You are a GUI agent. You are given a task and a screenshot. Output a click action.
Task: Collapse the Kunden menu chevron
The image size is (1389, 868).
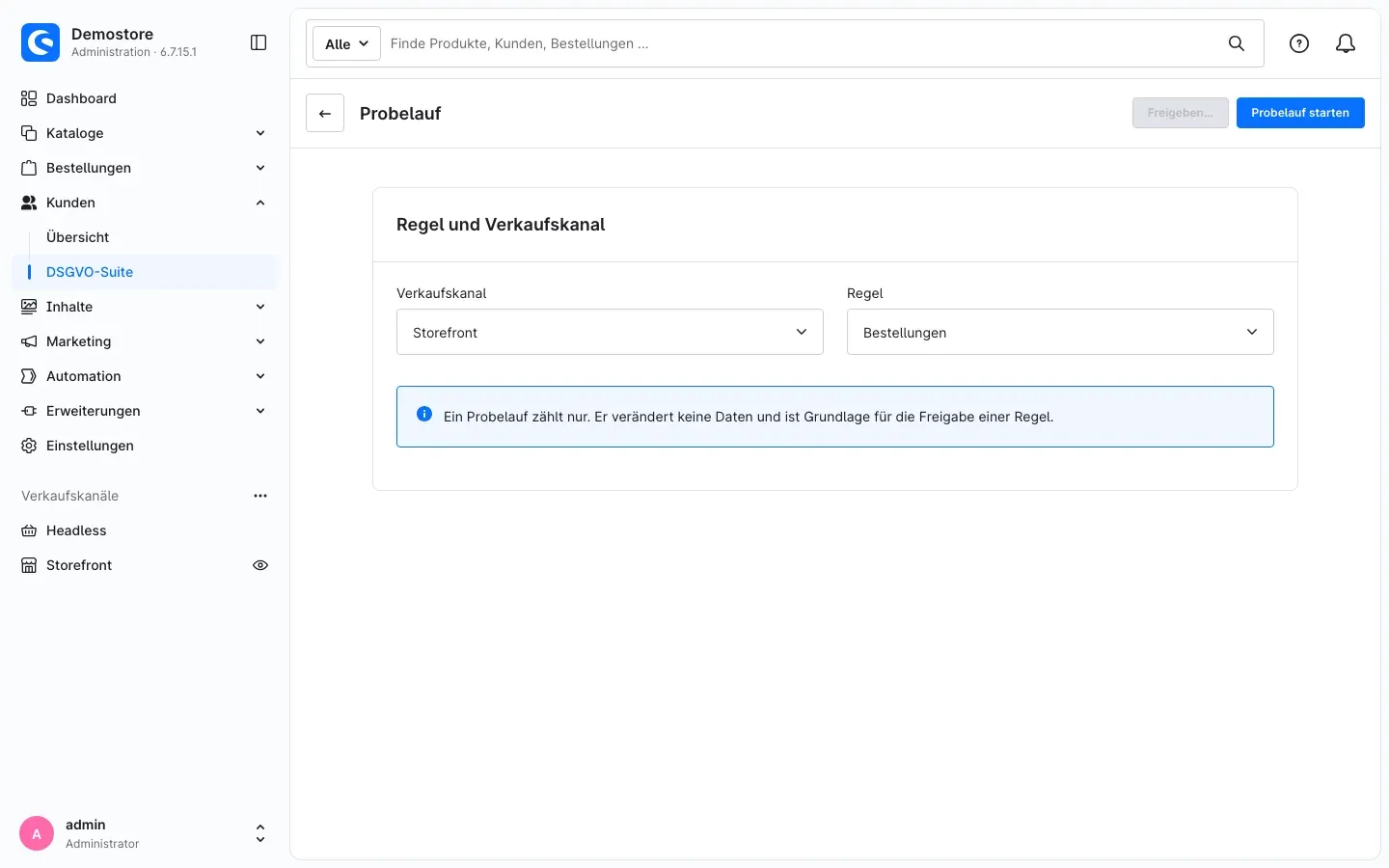(x=260, y=203)
